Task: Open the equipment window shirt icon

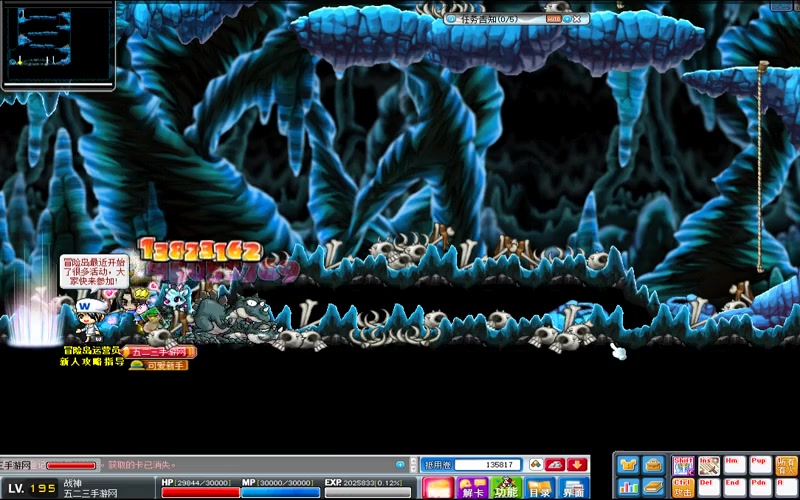Action: 628,465
